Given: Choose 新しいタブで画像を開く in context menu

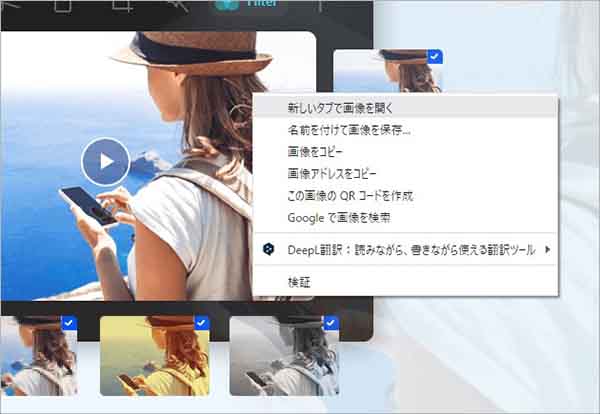Looking at the screenshot, I should (x=405, y=108).
